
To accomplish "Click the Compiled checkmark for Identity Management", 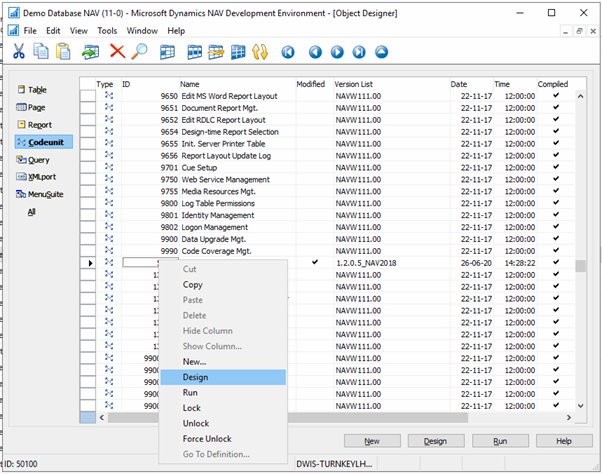I will [x=556, y=215].
